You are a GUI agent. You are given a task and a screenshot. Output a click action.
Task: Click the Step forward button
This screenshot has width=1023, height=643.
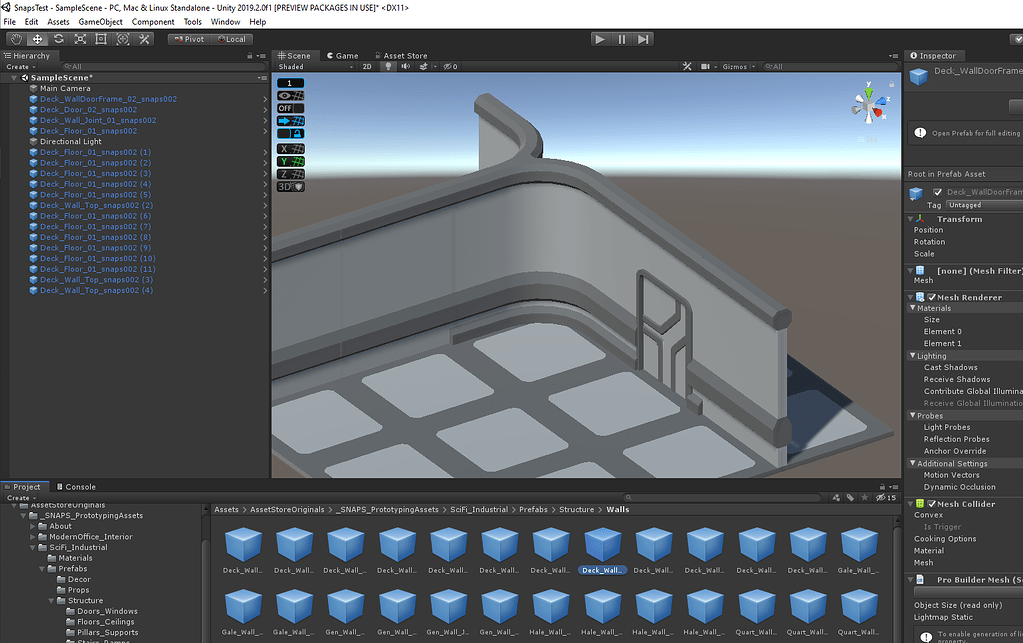pyautogui.click(x=643, y=39)
